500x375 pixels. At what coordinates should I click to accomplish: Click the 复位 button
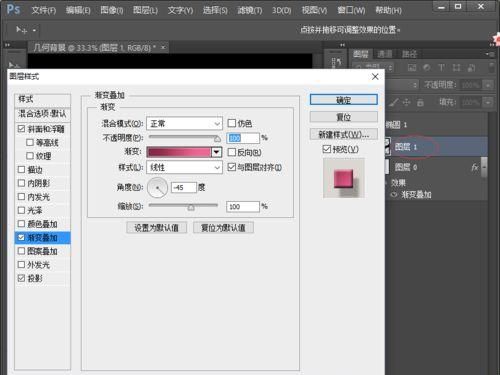(344, 117)
